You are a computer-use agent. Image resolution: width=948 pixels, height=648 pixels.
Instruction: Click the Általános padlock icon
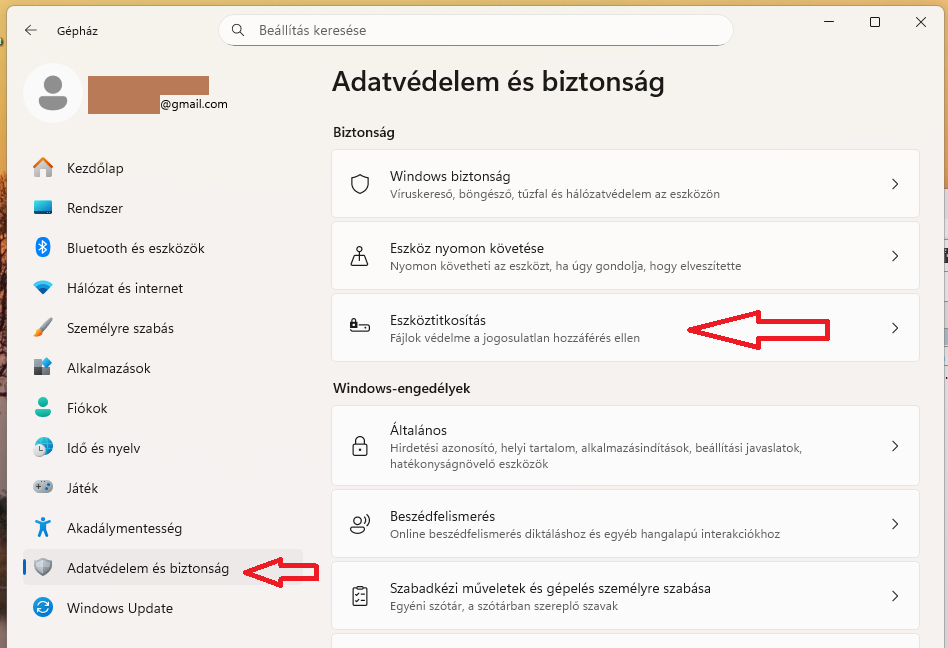[360, 446]
